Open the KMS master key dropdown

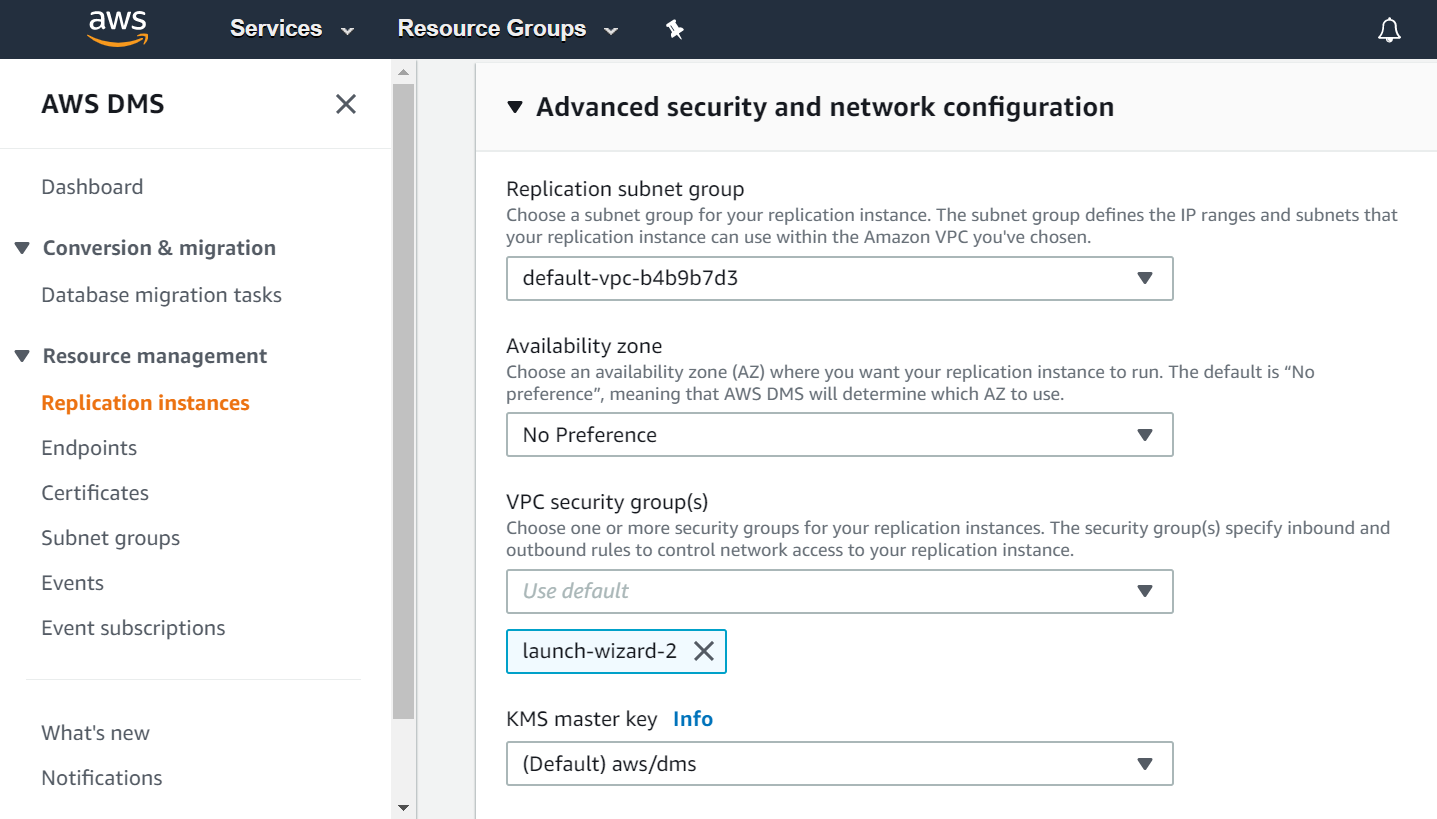pos(839,764)
